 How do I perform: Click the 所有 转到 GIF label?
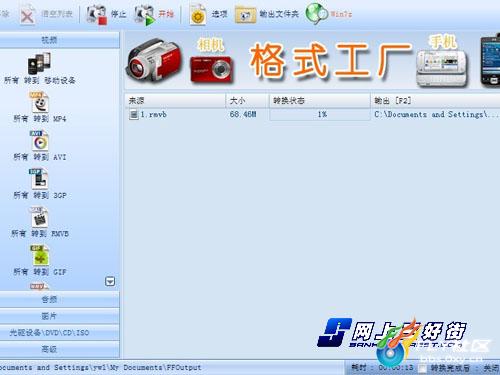(40, 272)
